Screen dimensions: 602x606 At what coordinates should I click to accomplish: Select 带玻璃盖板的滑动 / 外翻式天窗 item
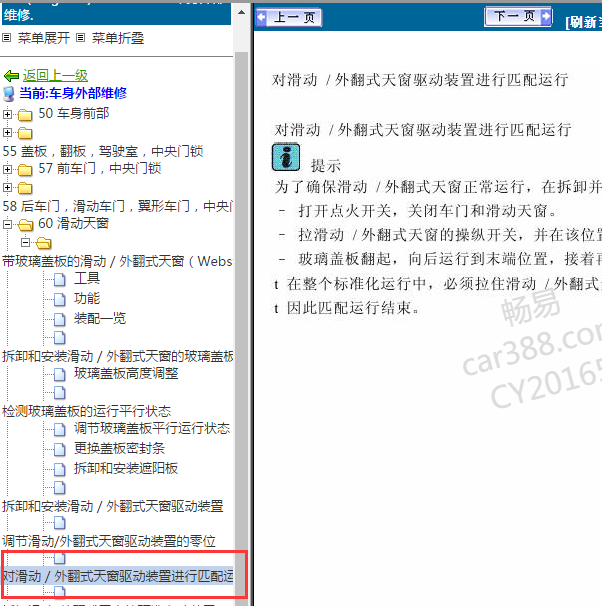coord(117,261)
